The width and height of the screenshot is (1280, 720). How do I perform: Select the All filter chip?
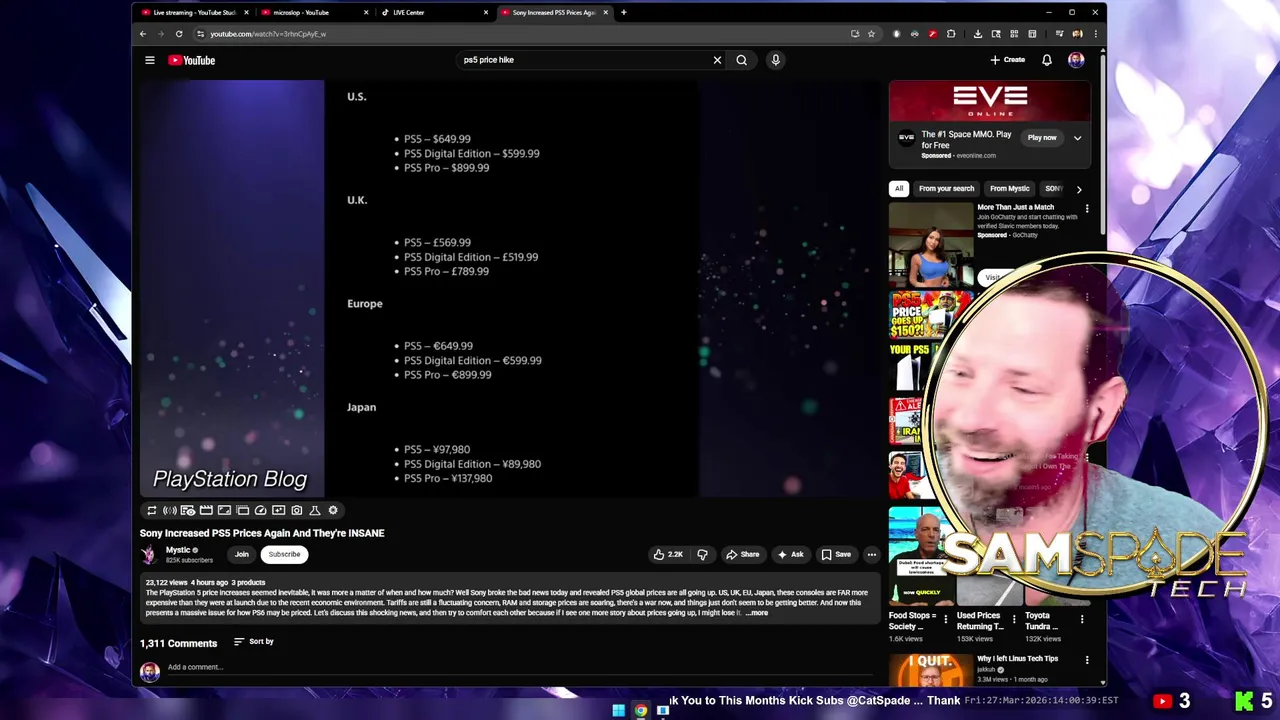pos(899,188)
